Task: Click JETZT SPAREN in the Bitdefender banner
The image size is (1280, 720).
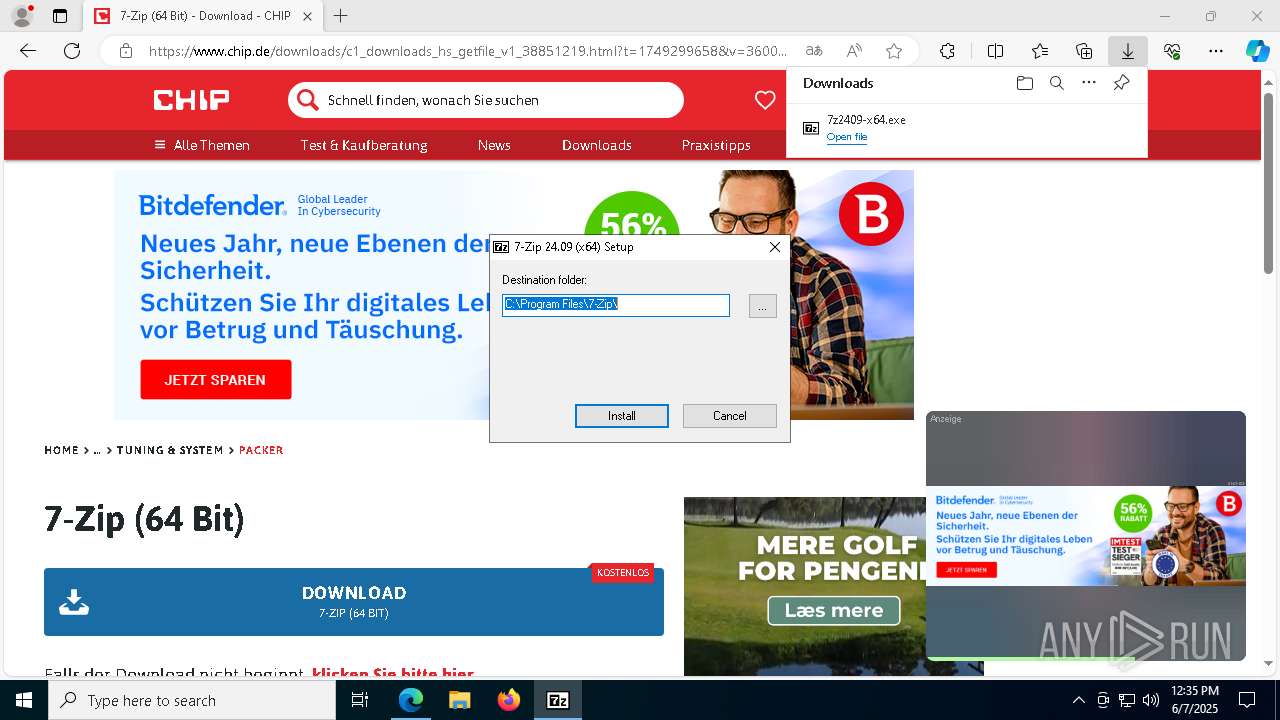Action: tap(216, 380)
